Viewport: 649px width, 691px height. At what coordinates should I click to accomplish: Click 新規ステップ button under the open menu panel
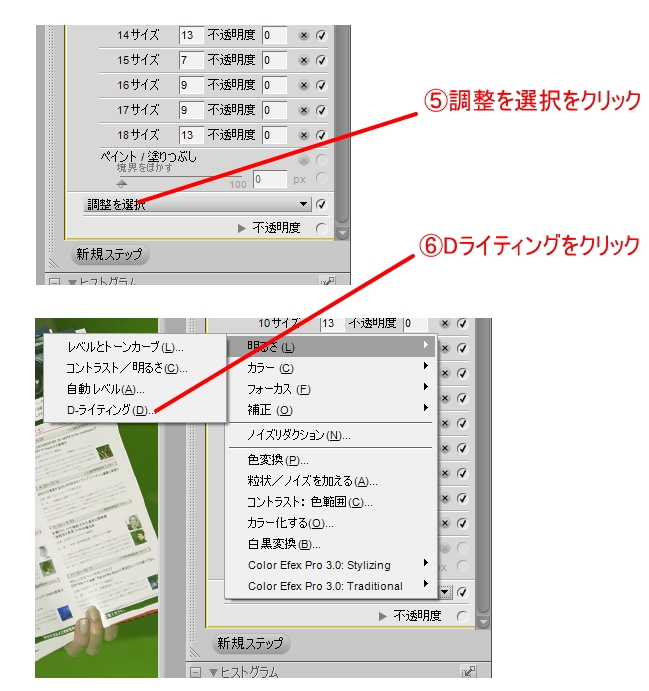(x=251, y=643)
